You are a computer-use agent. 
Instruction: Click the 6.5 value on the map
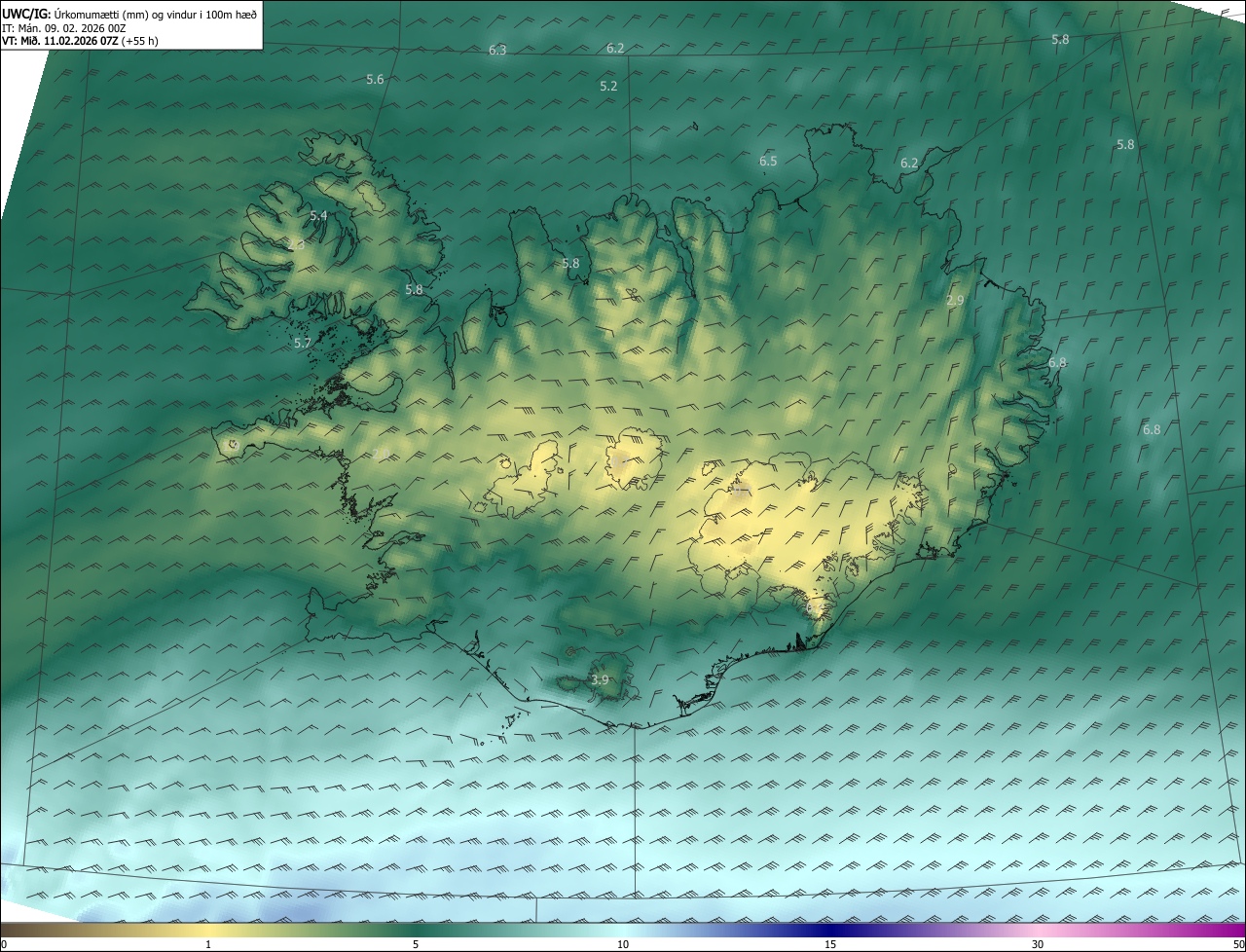(768, 161)
